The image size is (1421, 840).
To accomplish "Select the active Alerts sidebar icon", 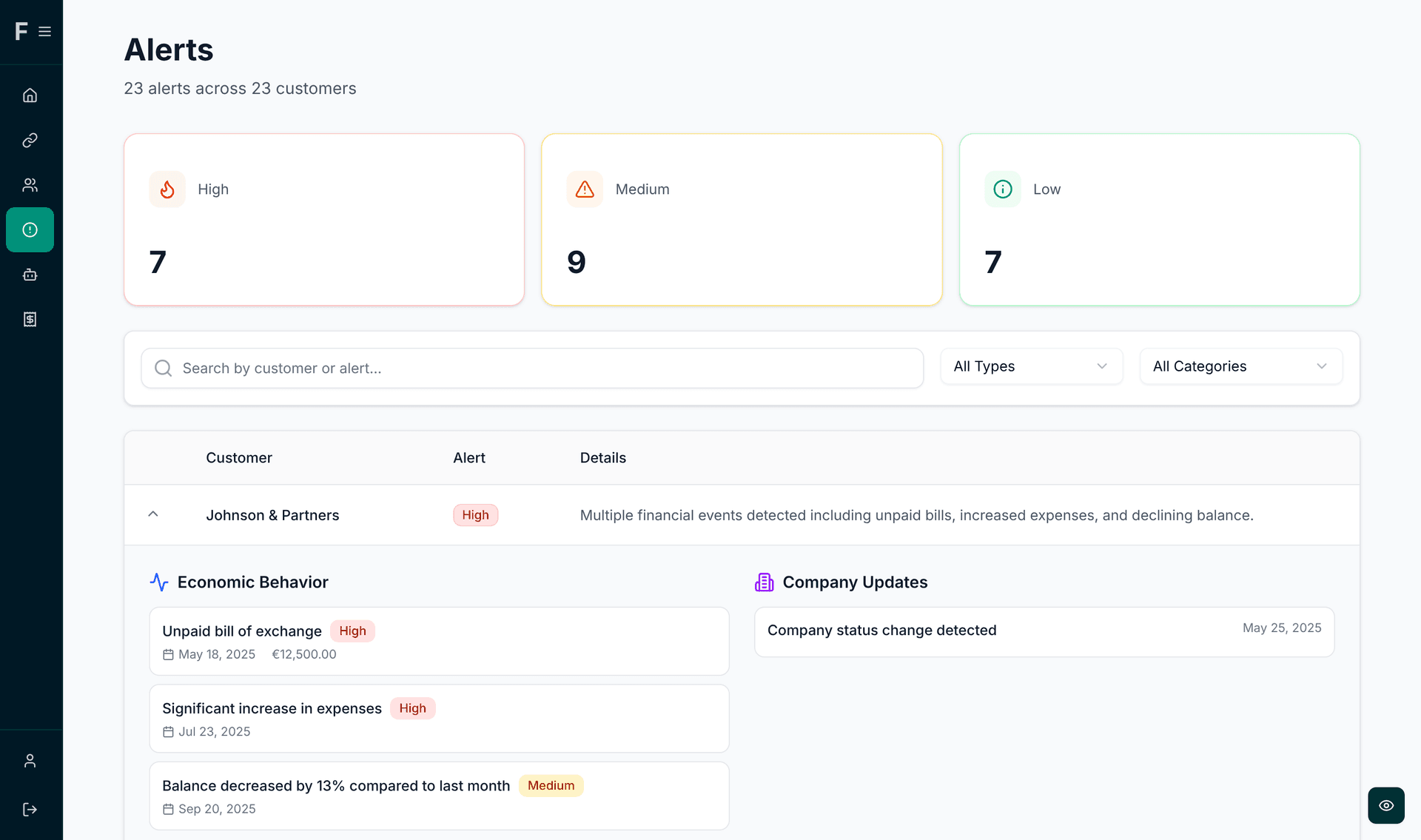I will (30, 229).
